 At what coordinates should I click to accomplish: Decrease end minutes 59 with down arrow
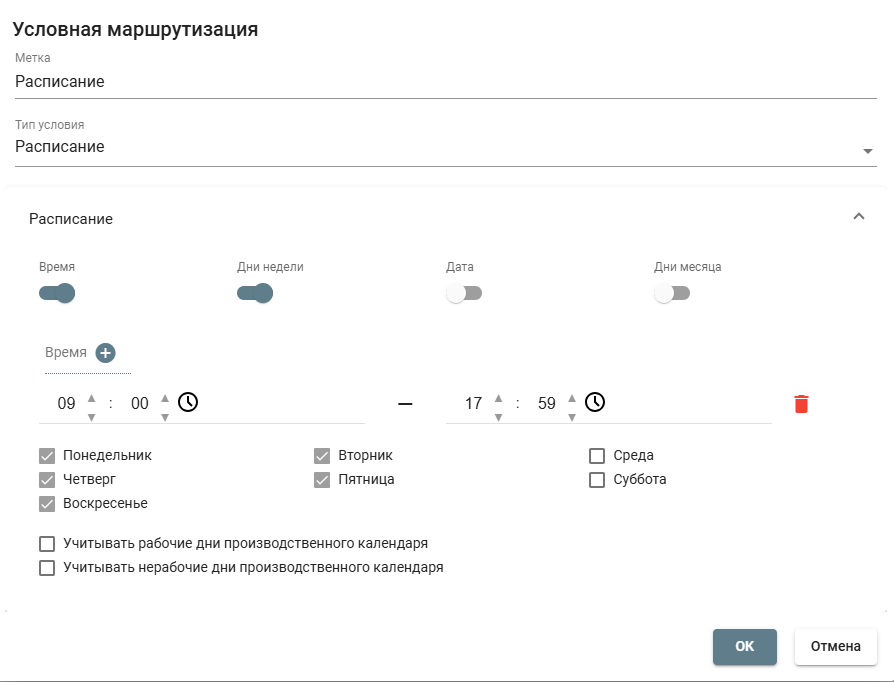572,417
